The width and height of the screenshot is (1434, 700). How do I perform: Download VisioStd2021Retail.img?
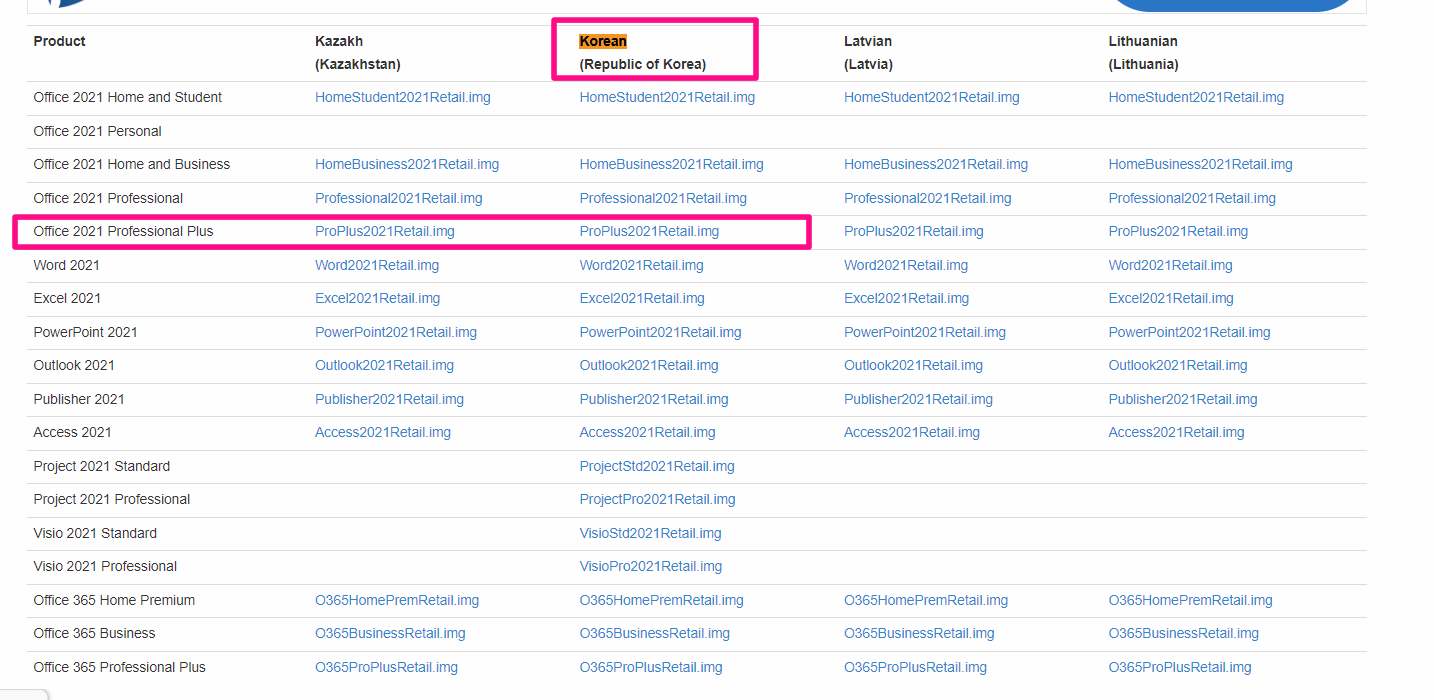(651, 533)
